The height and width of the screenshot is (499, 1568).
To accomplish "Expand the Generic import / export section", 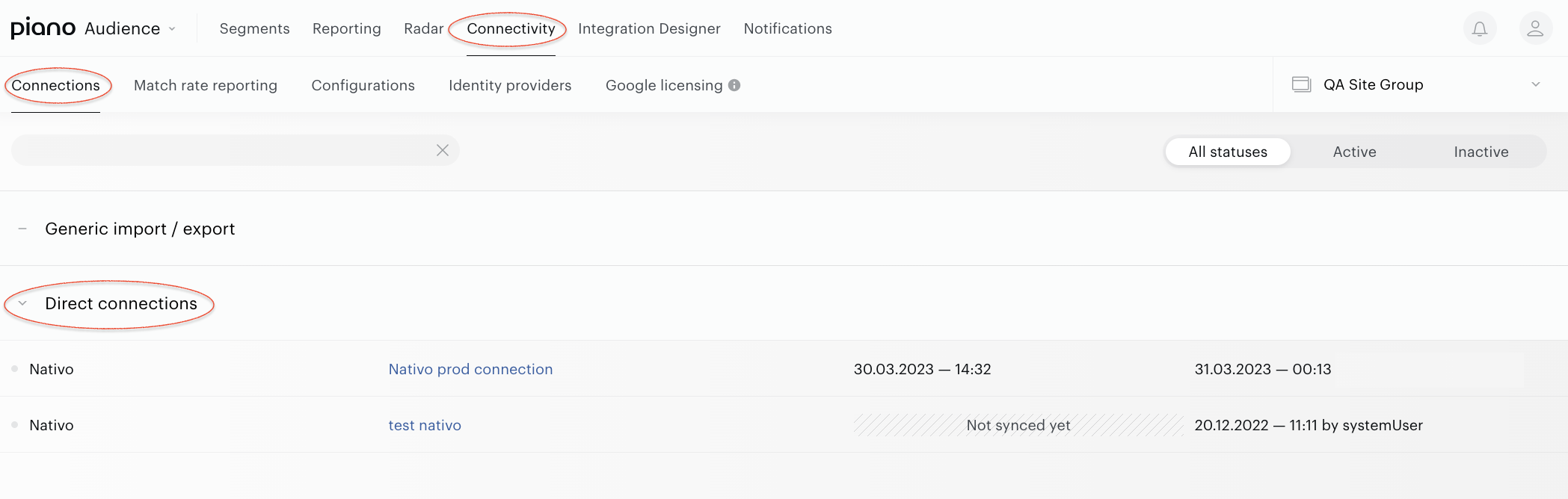I will (22, 229).
